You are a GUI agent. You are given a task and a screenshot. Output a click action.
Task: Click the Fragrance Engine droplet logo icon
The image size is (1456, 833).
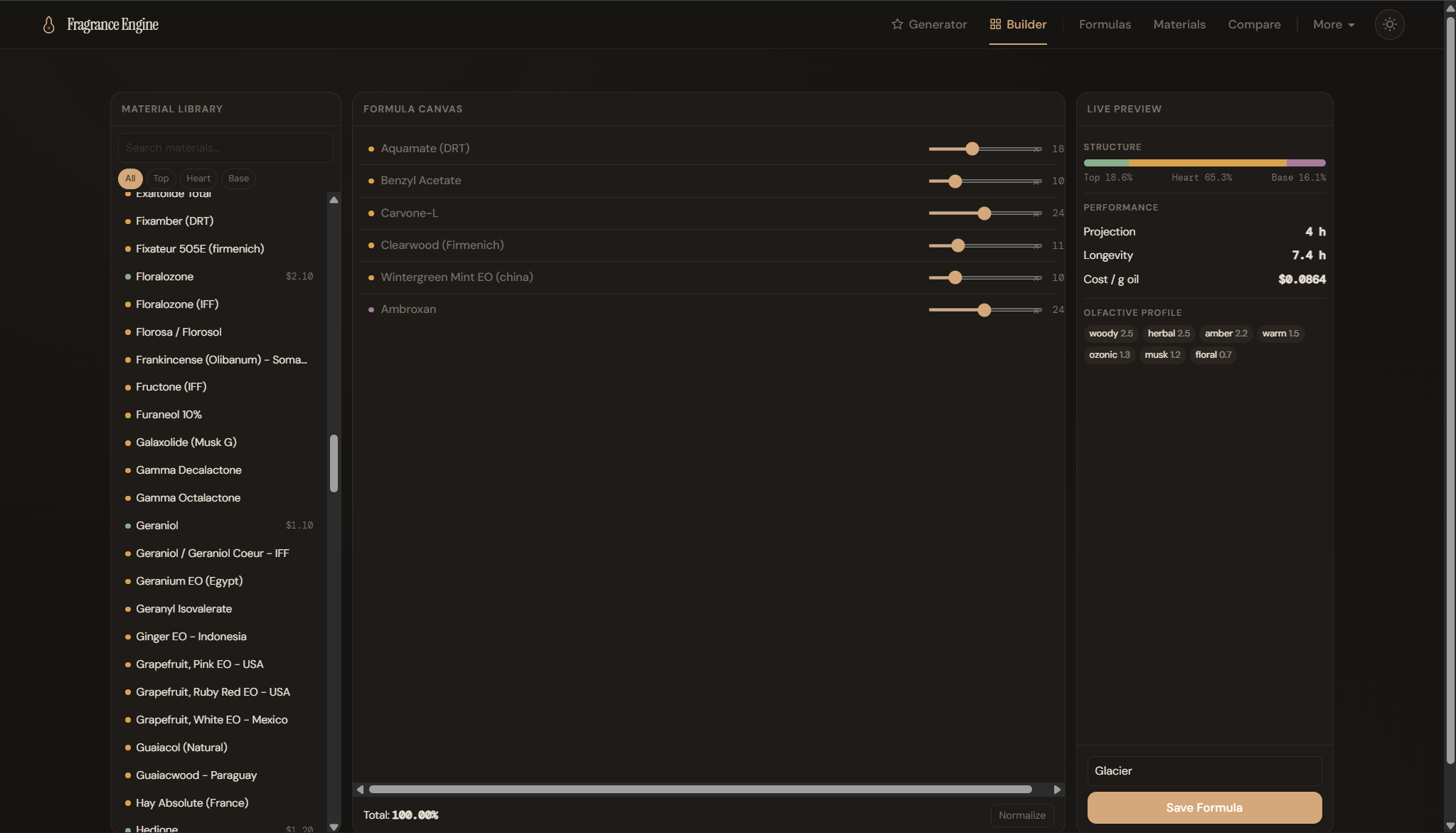coord(47,24)
